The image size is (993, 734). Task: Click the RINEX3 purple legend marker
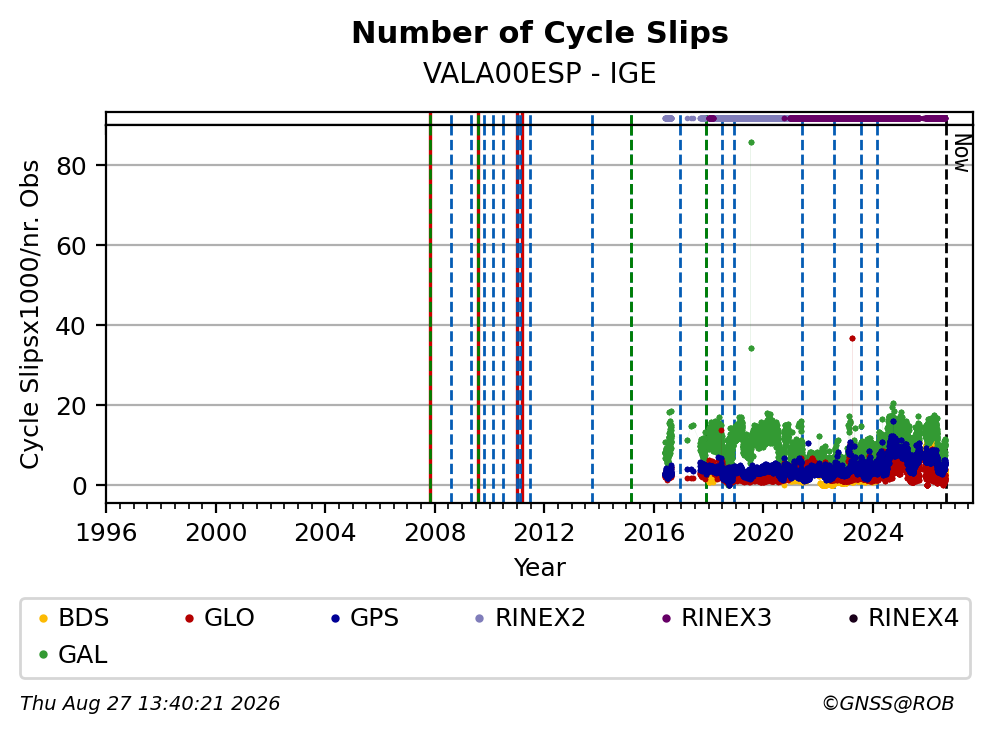pos(666,618)
